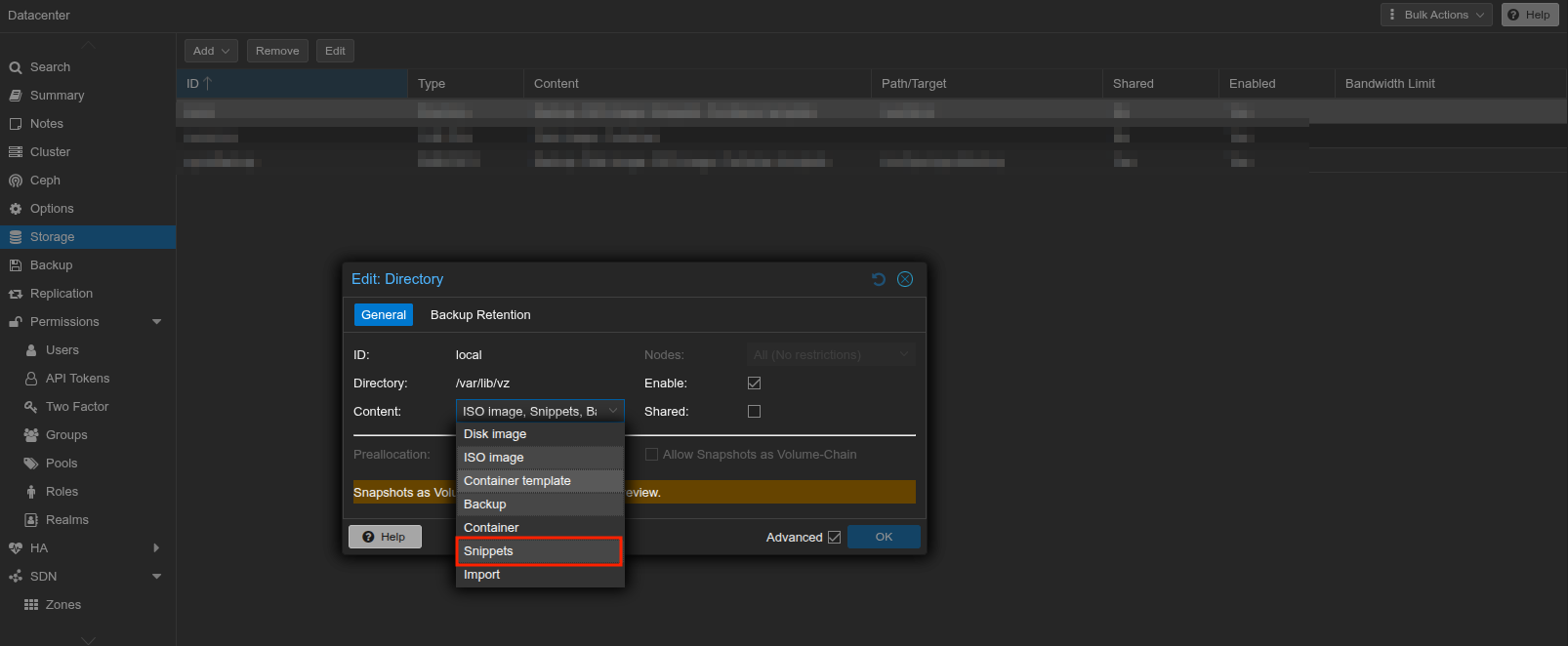The width and height of the screenshot is (1568, 646).
Task: Select Container template option
Action: click(540, 481)
